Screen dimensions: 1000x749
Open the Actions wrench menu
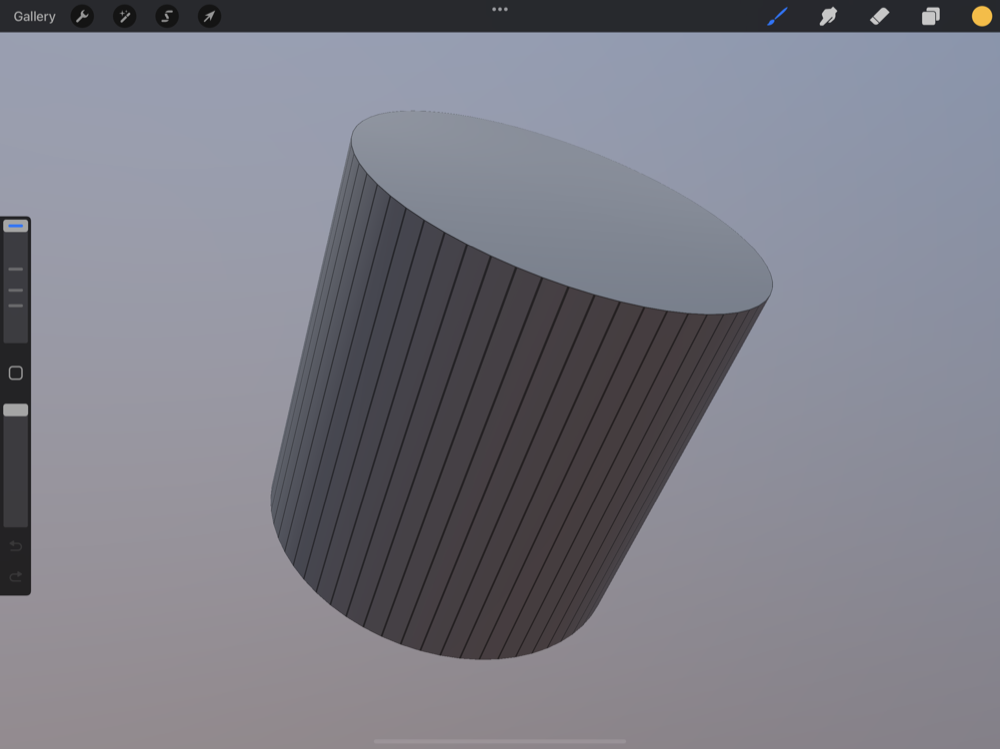82,17
